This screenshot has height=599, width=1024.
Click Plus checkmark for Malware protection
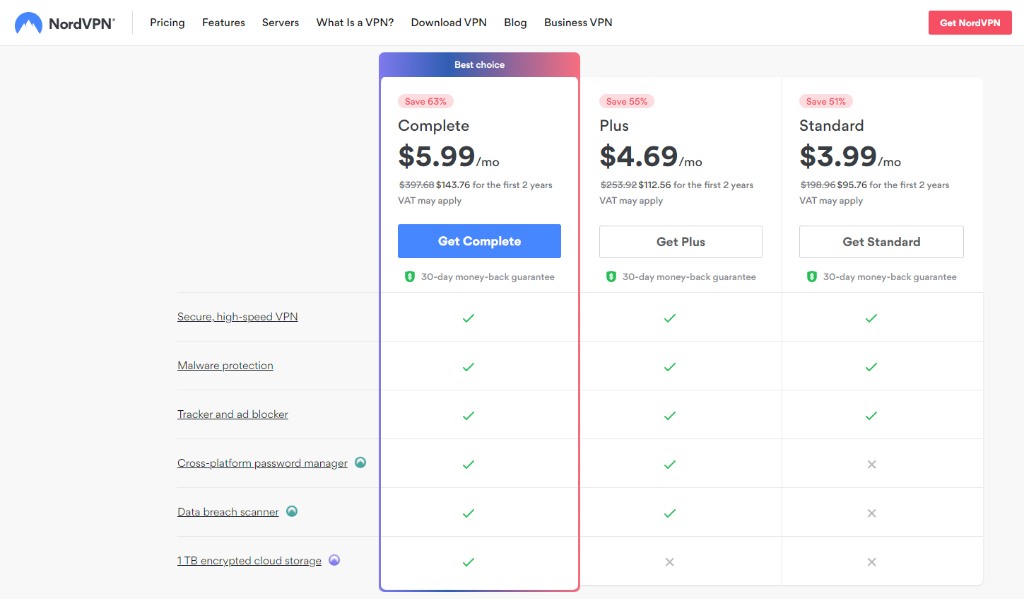(x=669, y=367)
